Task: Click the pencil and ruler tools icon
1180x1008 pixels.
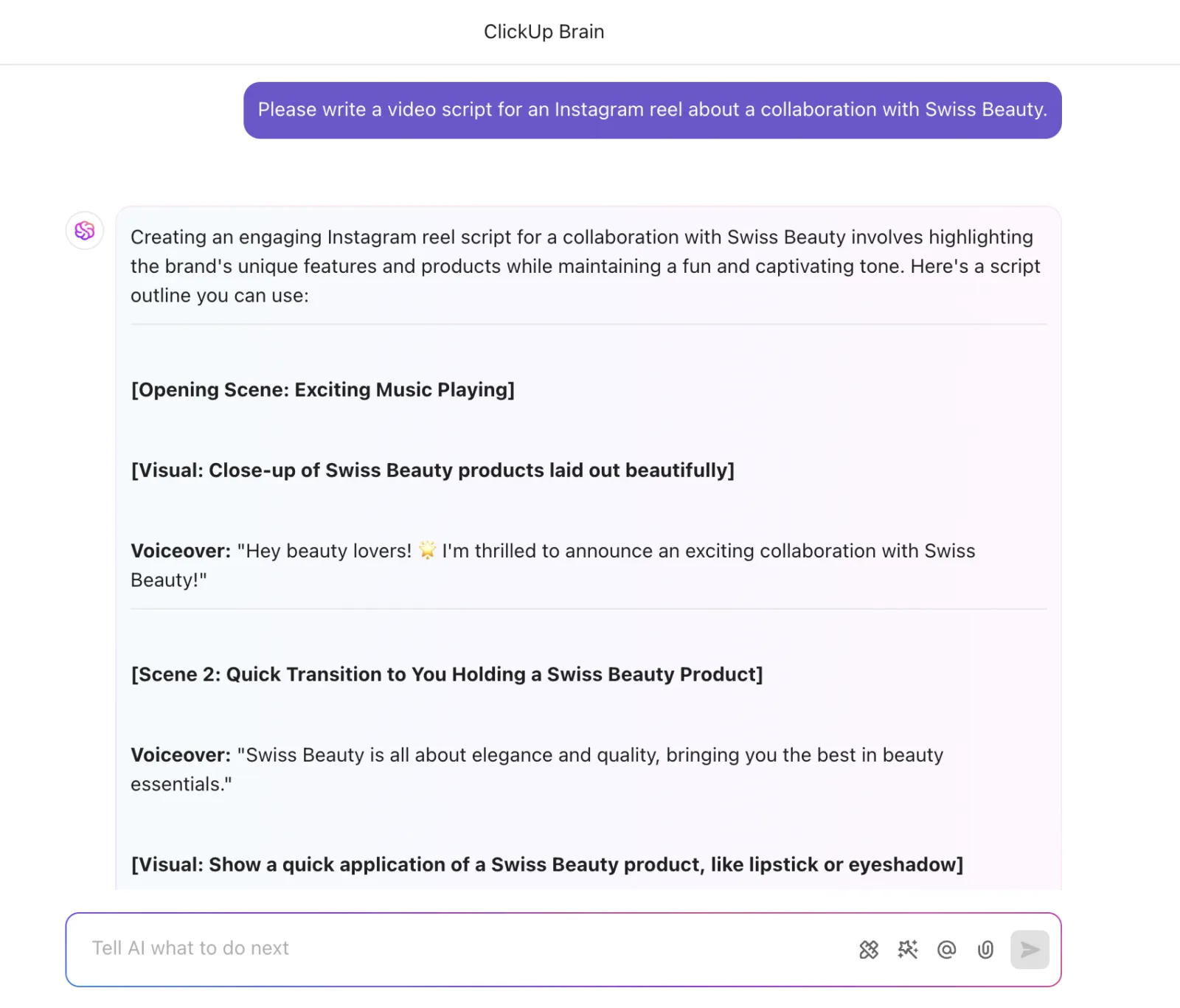Action: pyautogui.click(x=869, y=950)
